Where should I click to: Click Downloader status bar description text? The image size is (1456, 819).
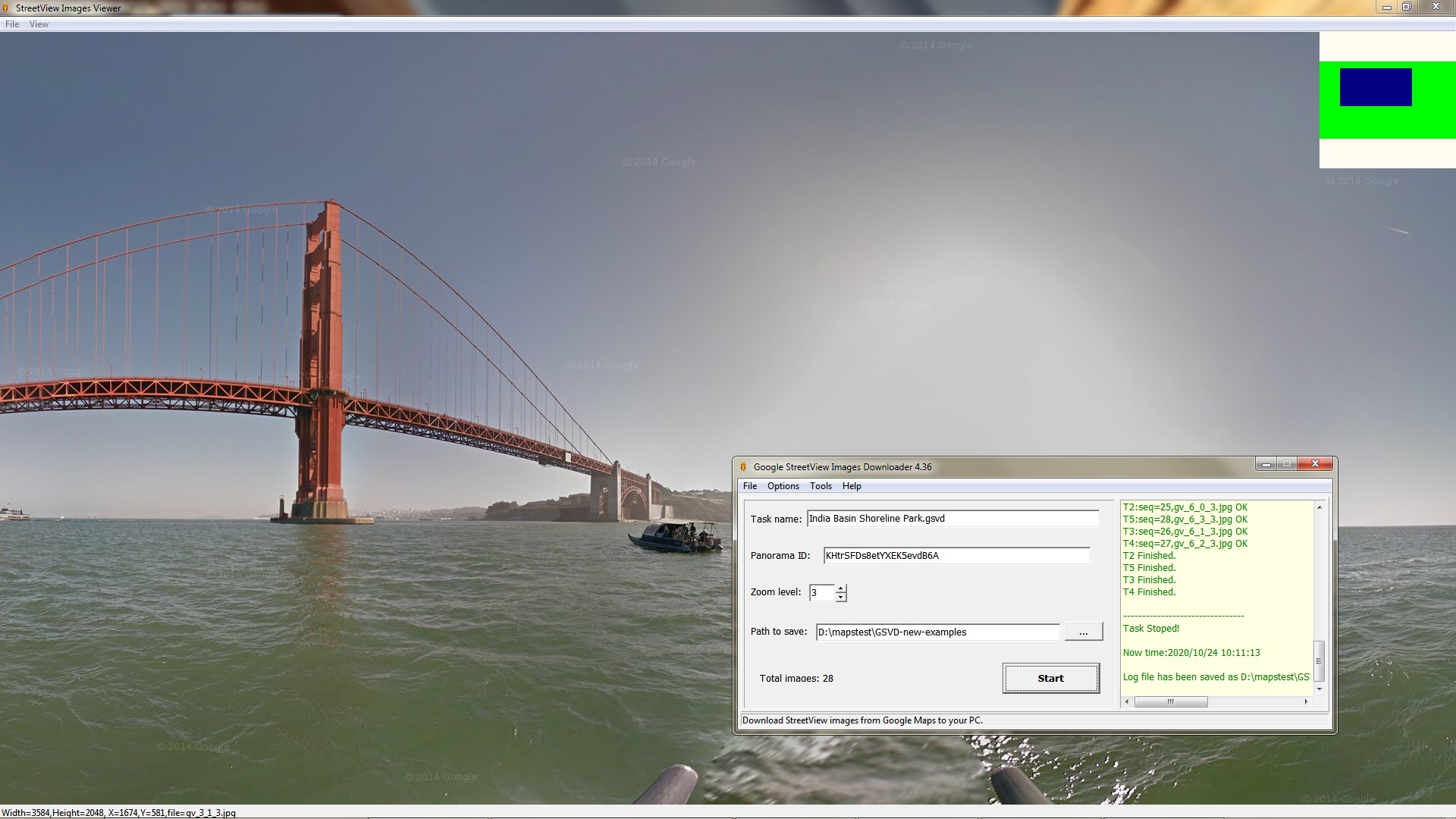(862, 720)
